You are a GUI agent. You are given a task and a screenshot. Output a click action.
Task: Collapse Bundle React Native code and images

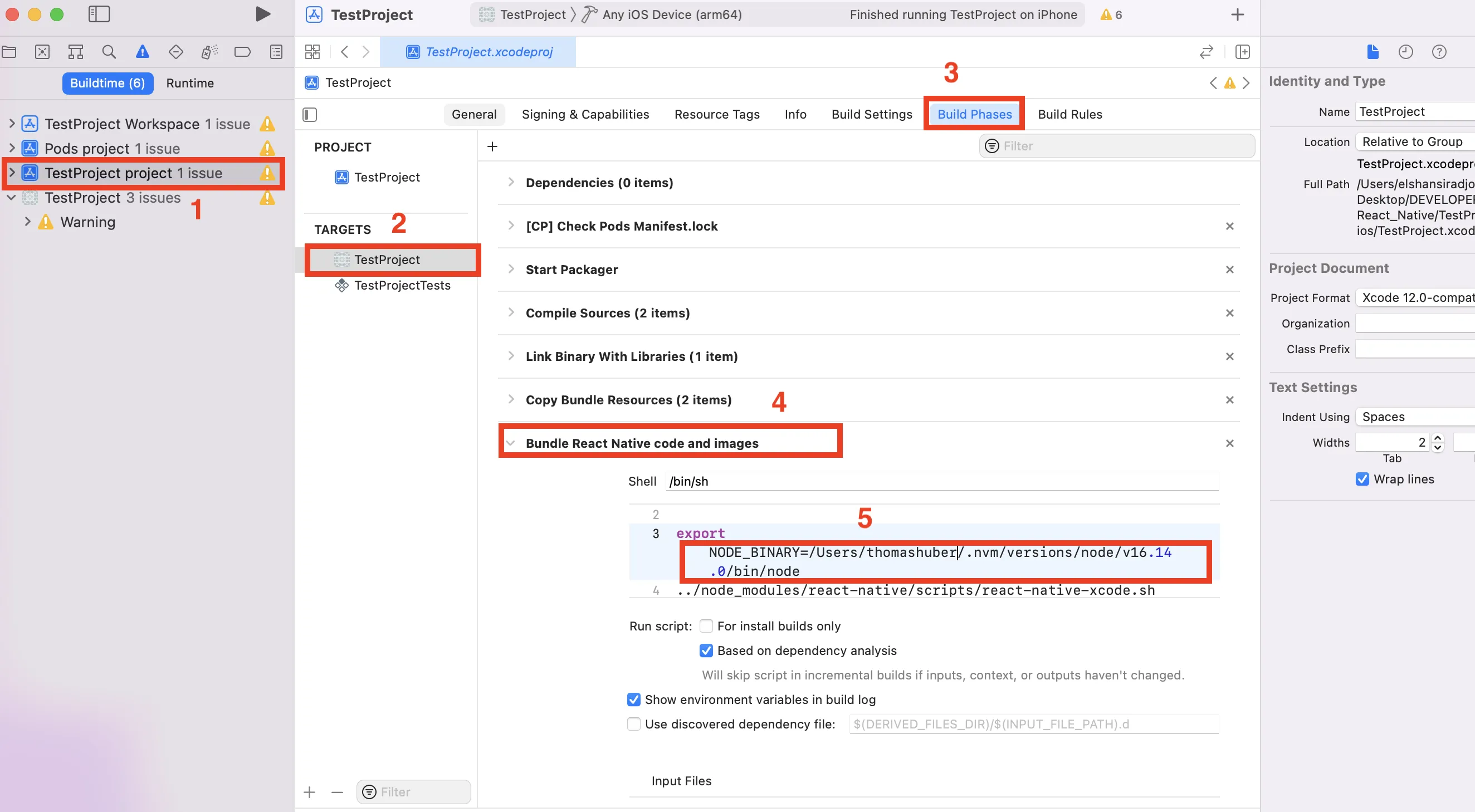(x=511, y=443)
